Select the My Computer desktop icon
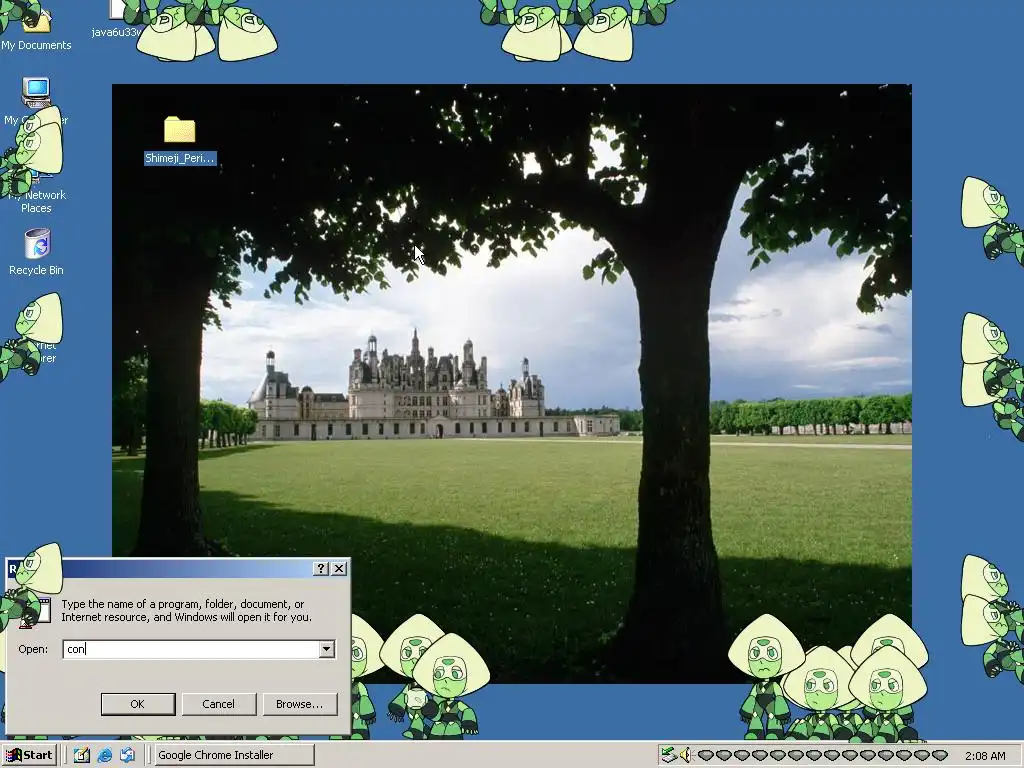 [x=37, y=101]
